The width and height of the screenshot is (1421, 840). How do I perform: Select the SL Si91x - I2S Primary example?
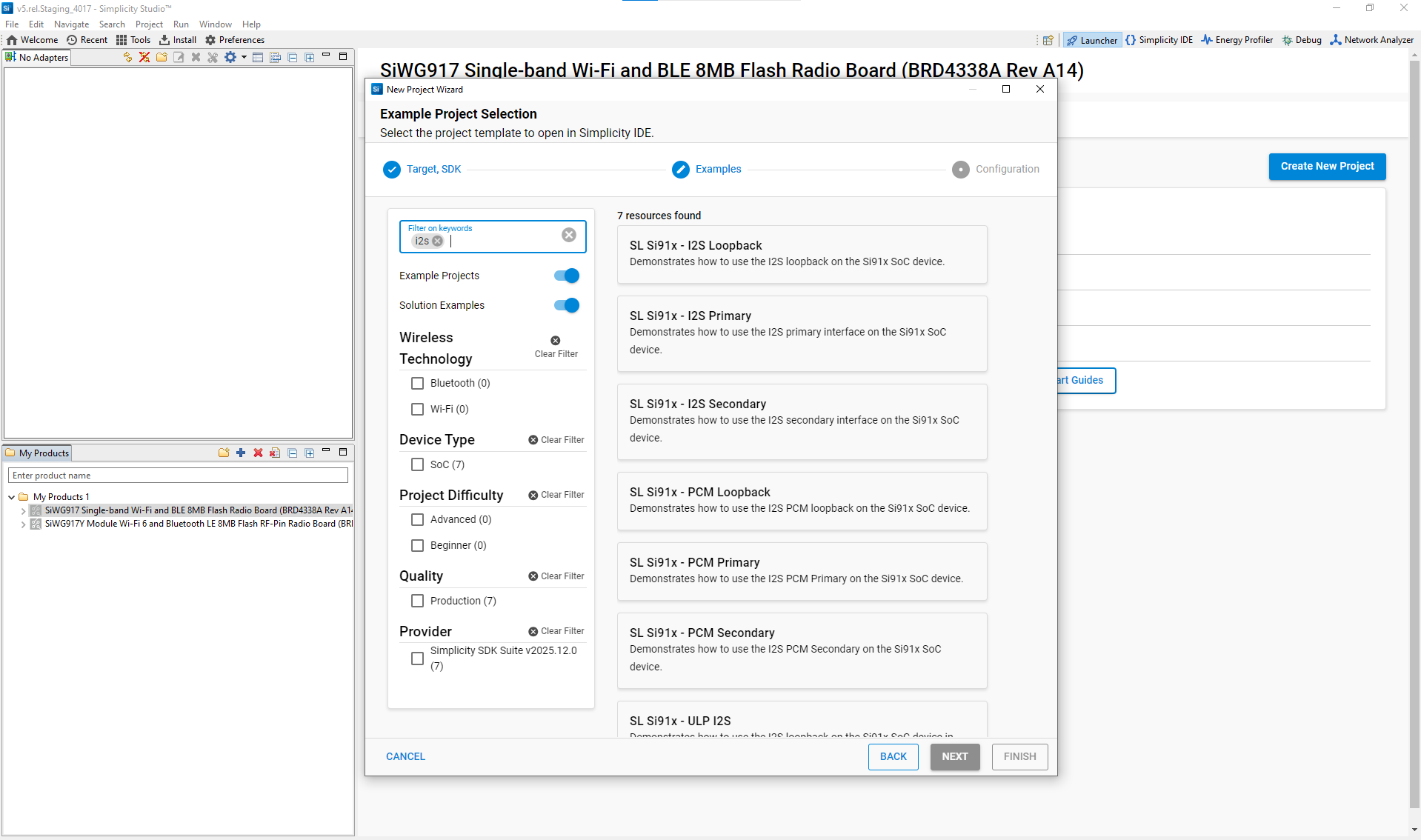802,333
